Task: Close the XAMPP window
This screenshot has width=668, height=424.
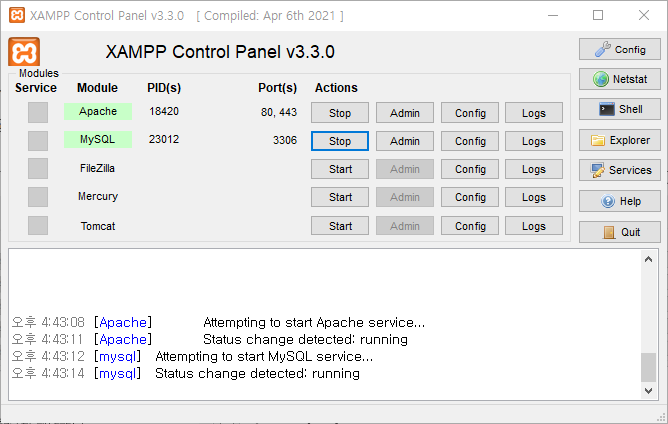Action: point(644,15)
